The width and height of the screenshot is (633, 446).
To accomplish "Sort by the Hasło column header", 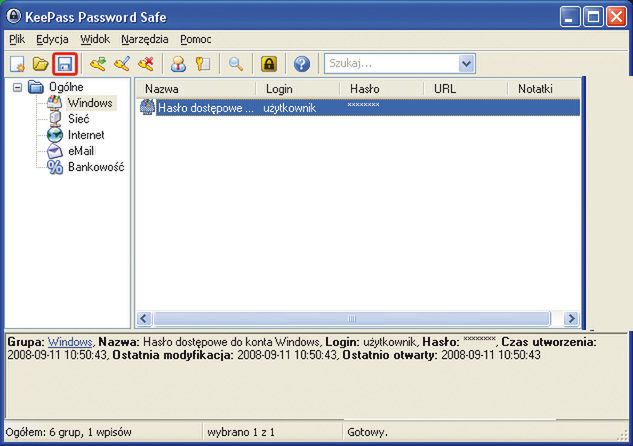I will [382, 89].
